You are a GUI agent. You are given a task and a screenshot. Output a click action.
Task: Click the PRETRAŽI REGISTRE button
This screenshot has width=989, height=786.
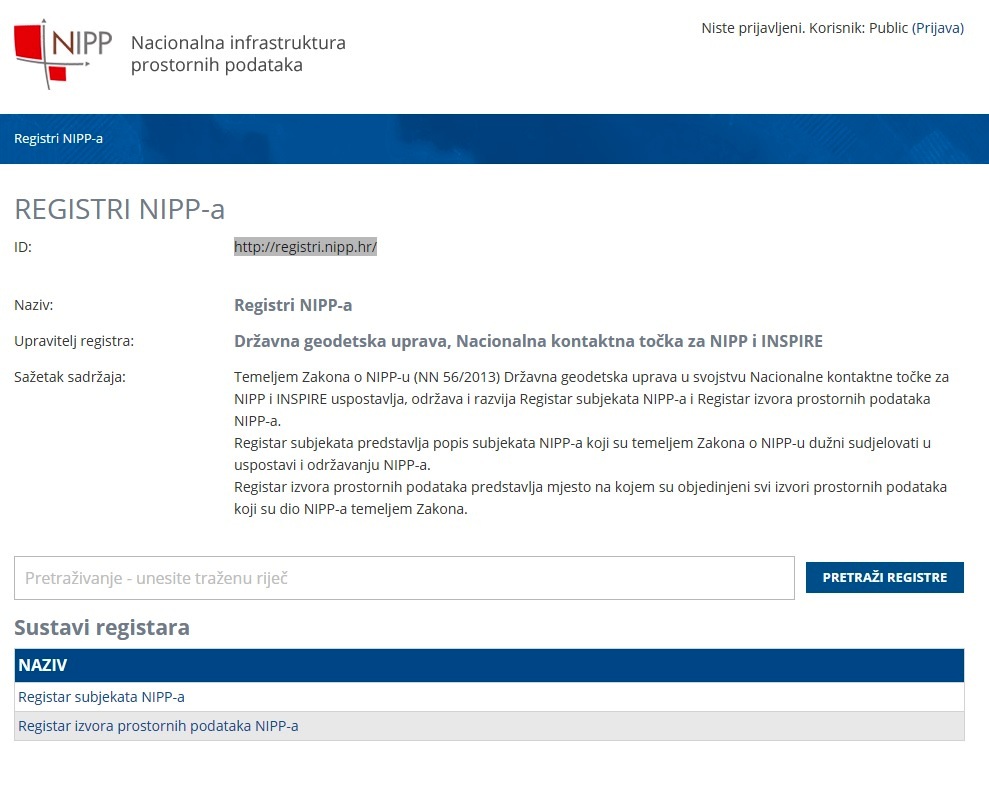pos(884,577)
